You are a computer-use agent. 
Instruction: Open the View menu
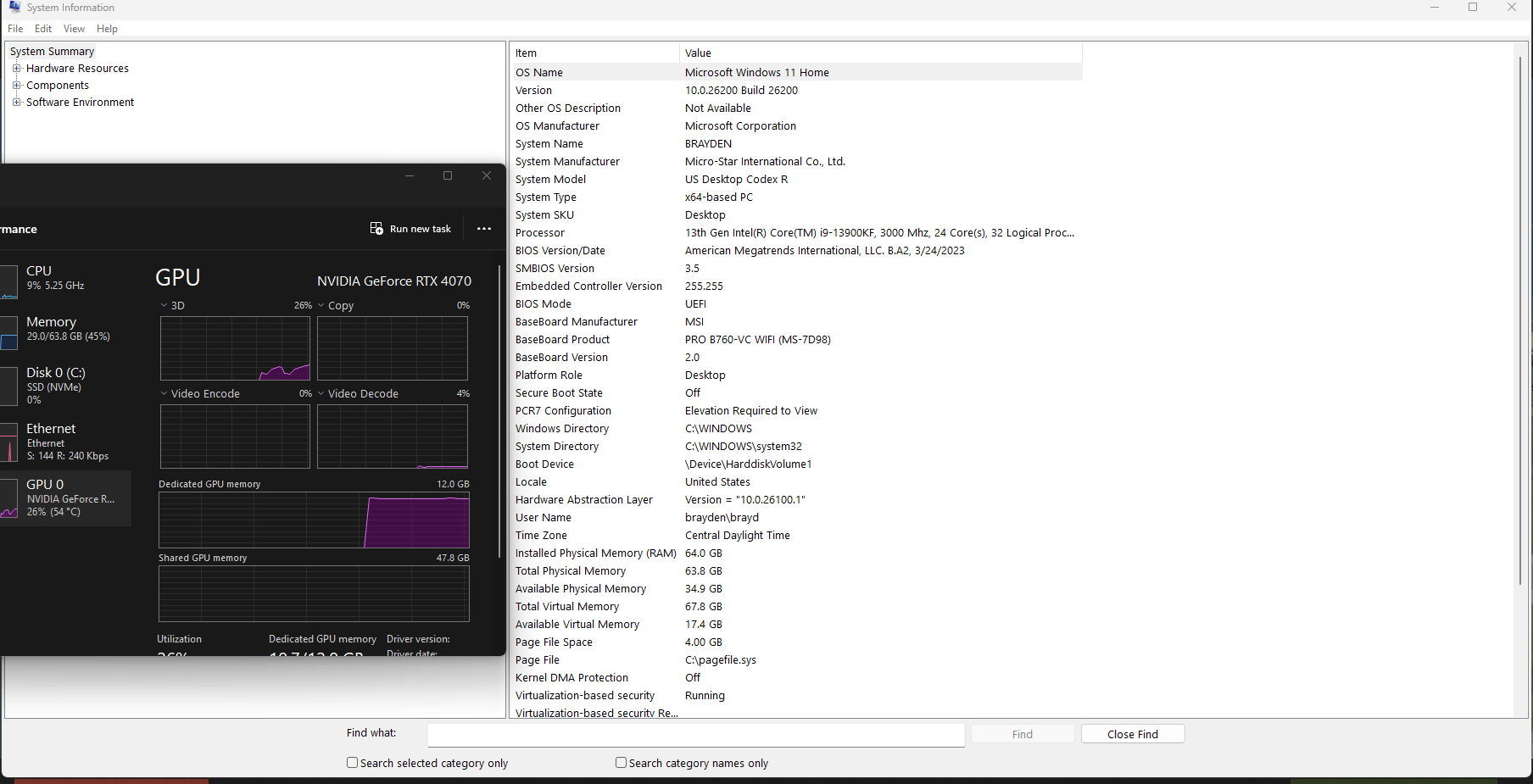(x=74, y=29)
